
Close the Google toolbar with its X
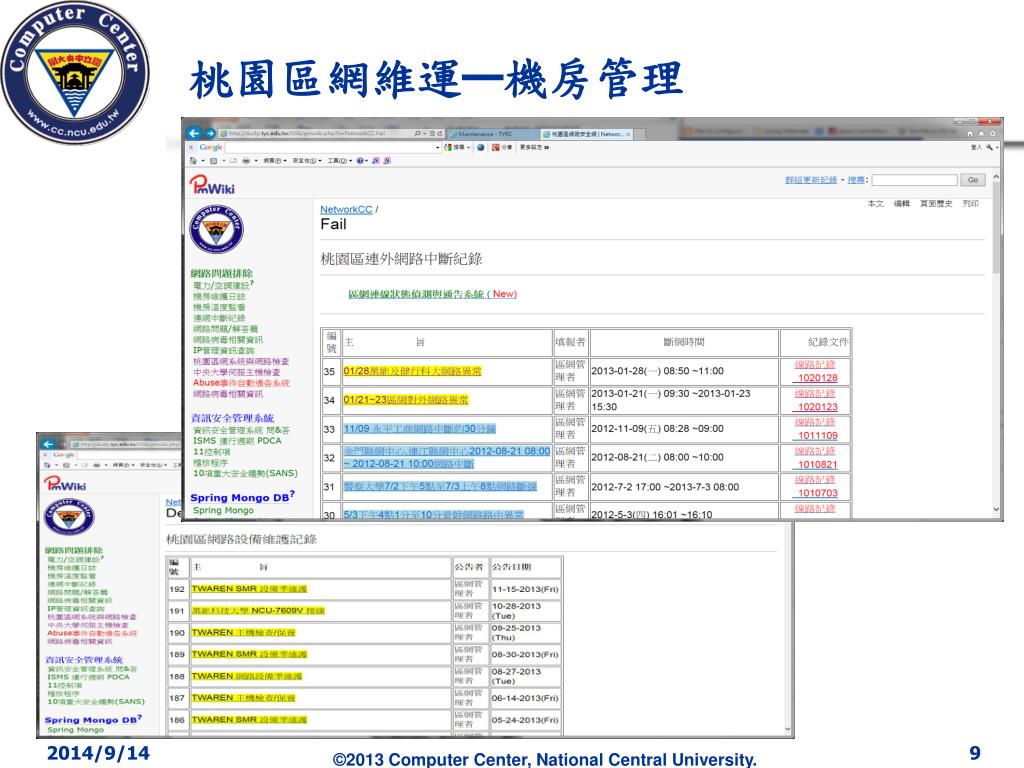point(192,148)
